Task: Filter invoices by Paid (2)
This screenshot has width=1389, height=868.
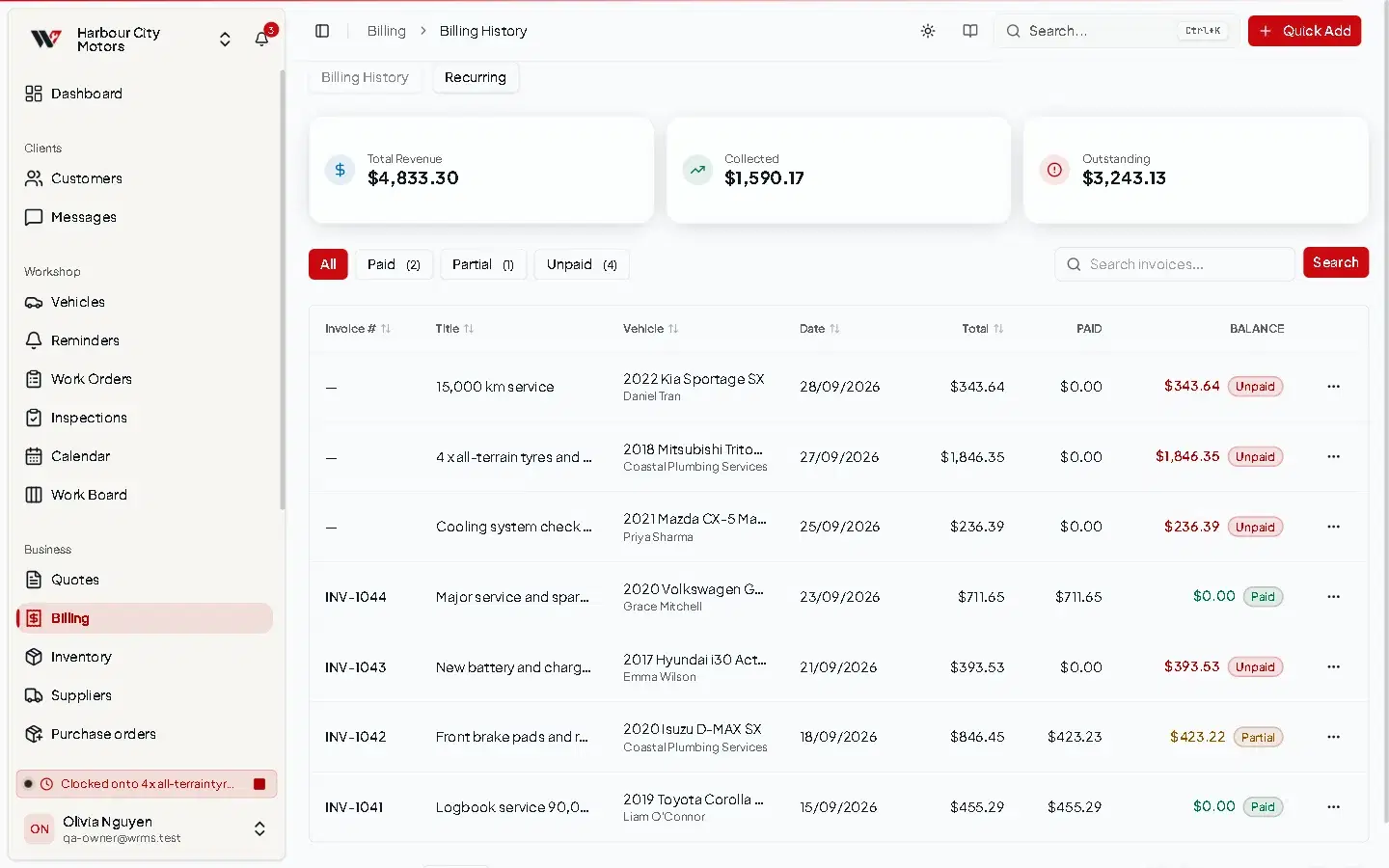Action: [x=394, y=264]
